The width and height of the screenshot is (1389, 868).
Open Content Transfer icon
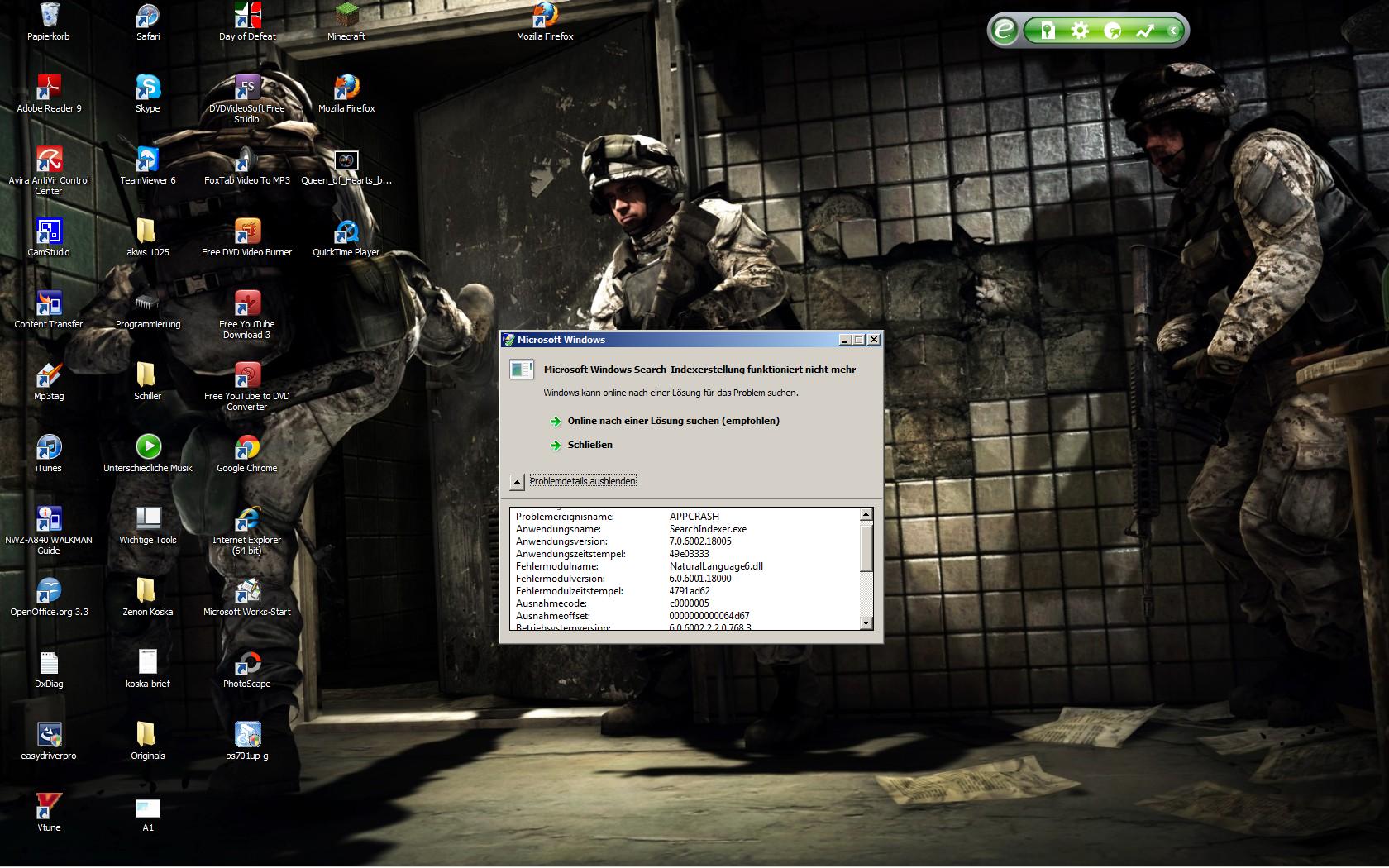[49, 303]
